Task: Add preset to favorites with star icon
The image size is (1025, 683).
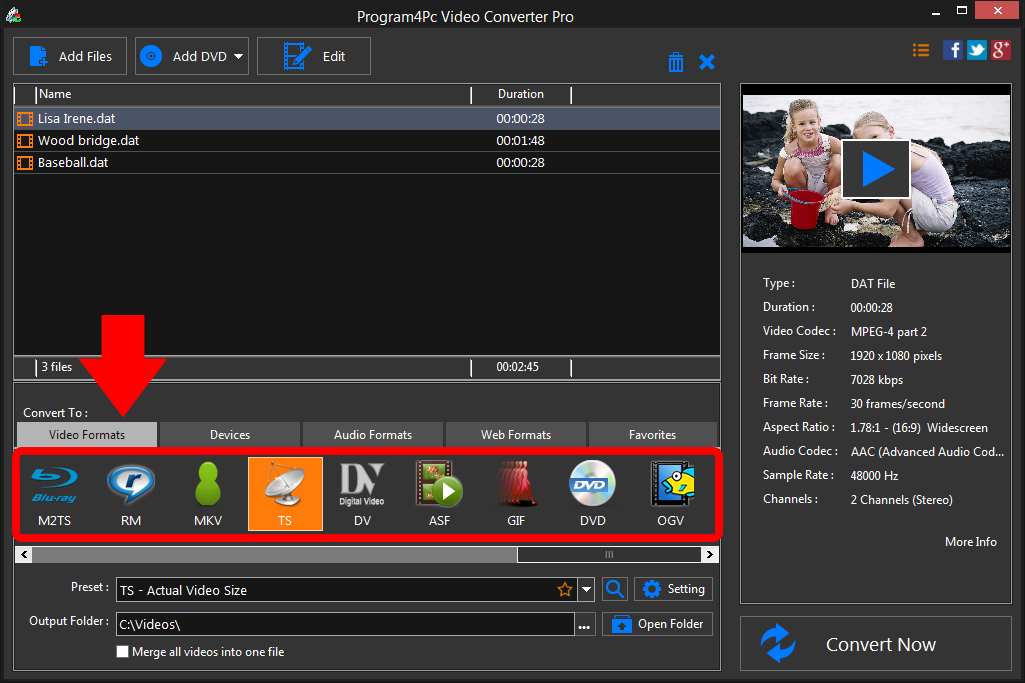Action: click(x=565, y=590)
